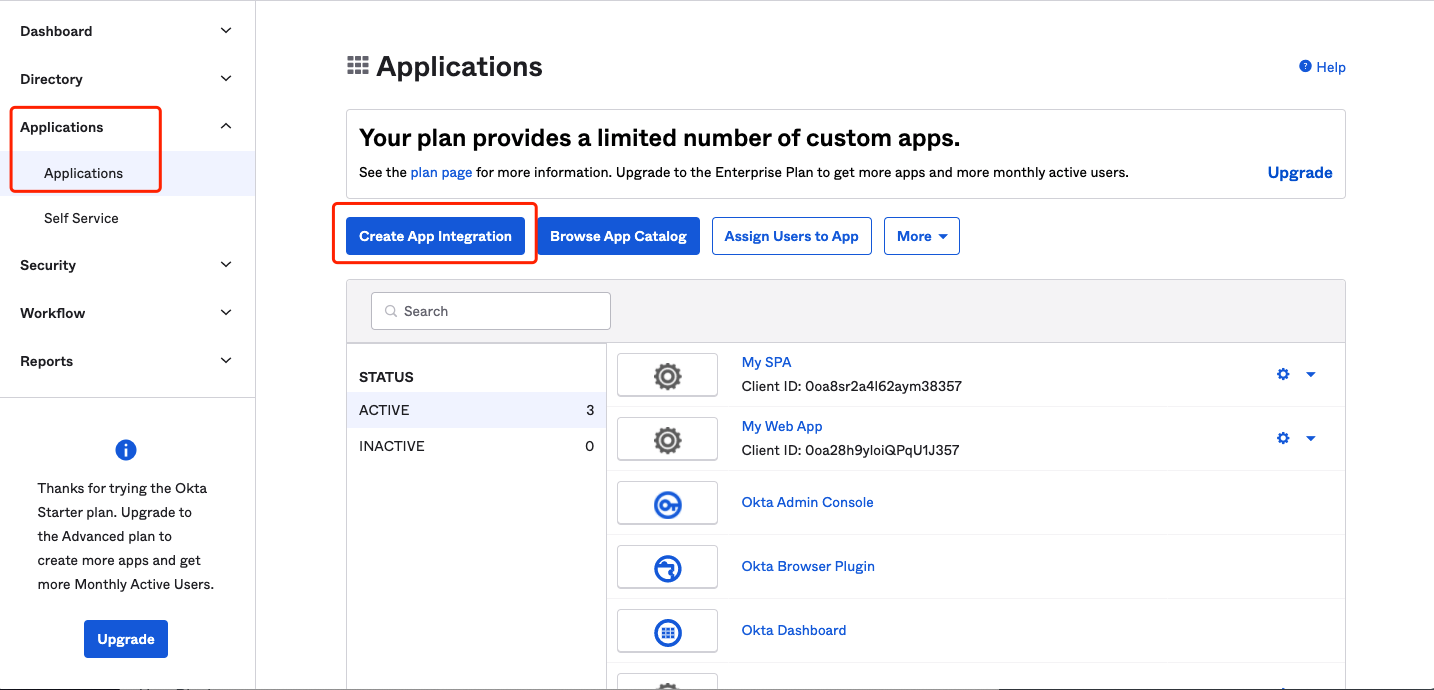Open the plan page link

coord(441,172)
